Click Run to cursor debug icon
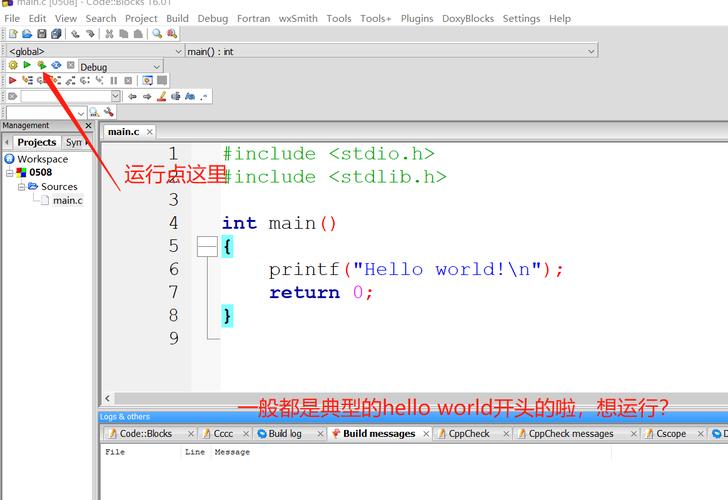Image resolution: width=728 pixels, height=500 pixels. pyautogui.click(x=27, y=80)
